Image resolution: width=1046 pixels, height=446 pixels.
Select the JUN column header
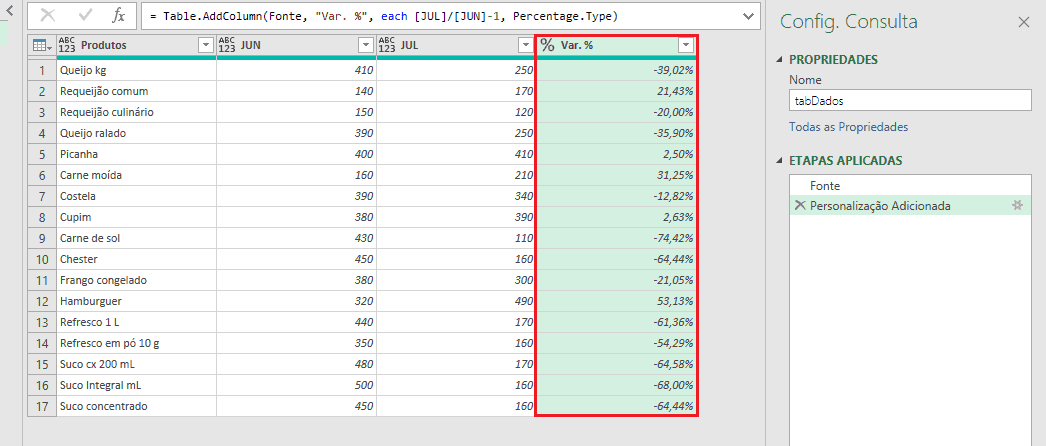pyautogui.click(x=297, y=45)
